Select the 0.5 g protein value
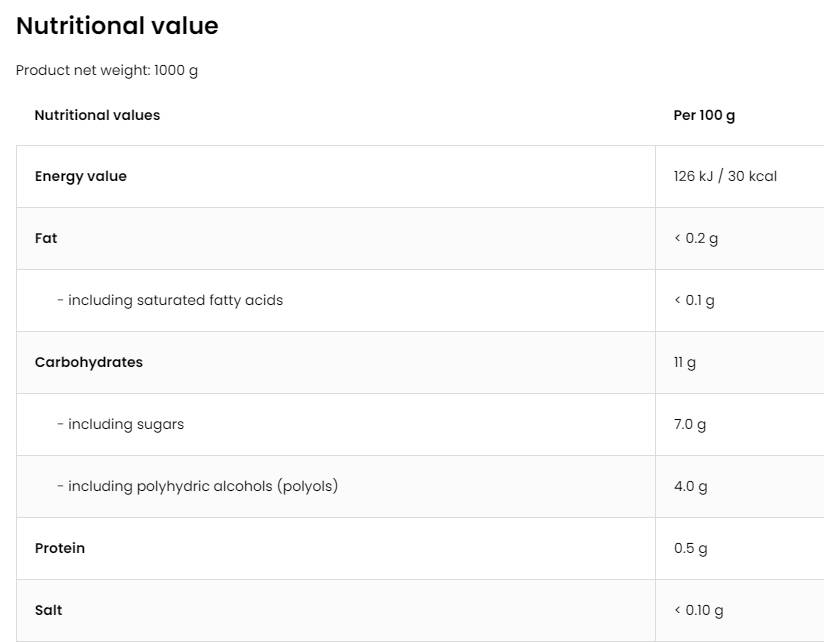Viewport: 824px width, 642px height. coord(690,548)
